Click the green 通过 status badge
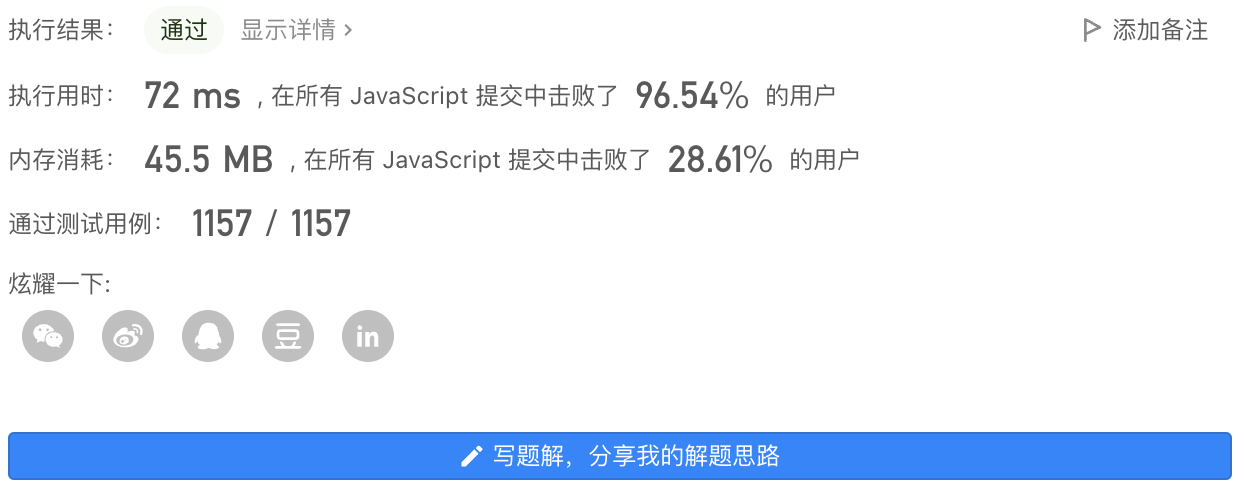1244x490 pixels. click(184, 30)
